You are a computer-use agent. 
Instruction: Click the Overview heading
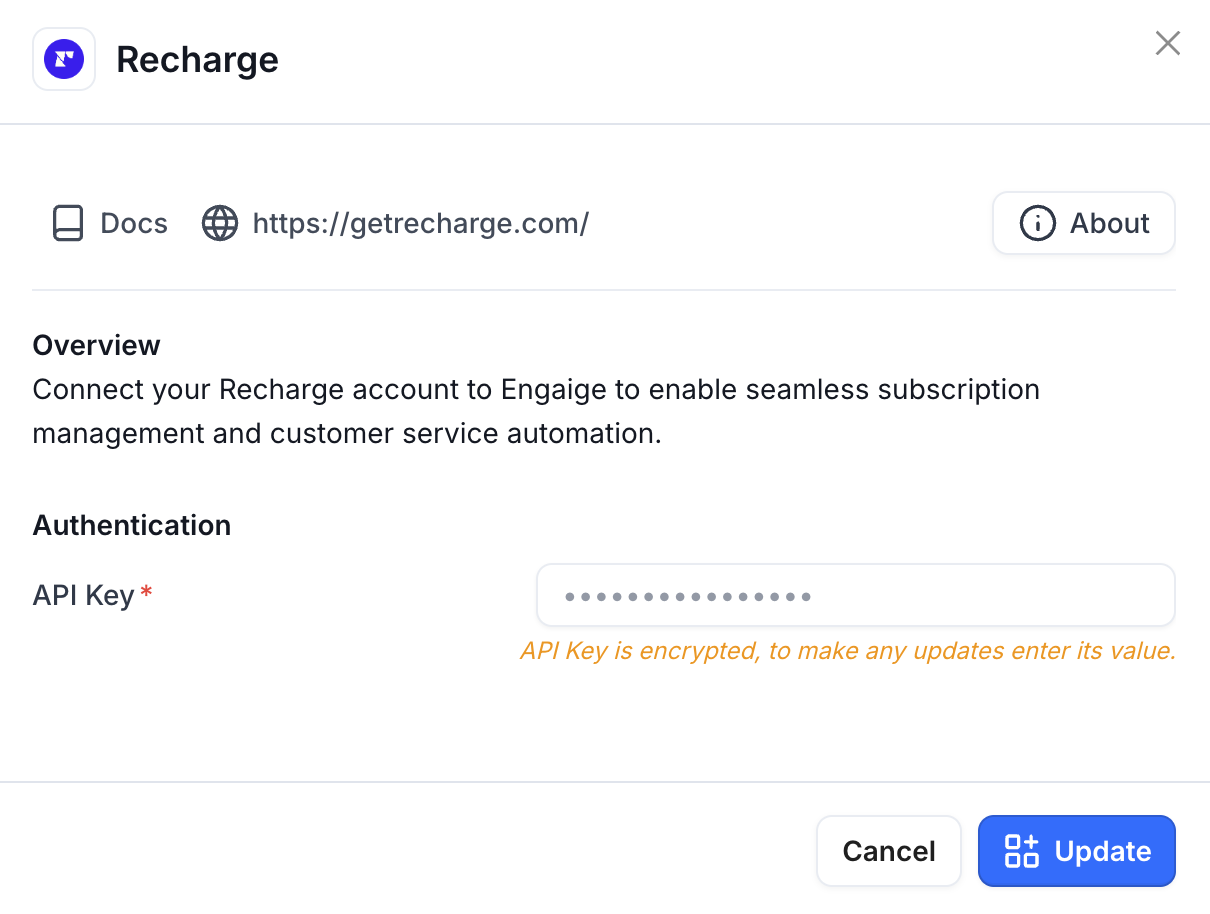click(96, 345)
